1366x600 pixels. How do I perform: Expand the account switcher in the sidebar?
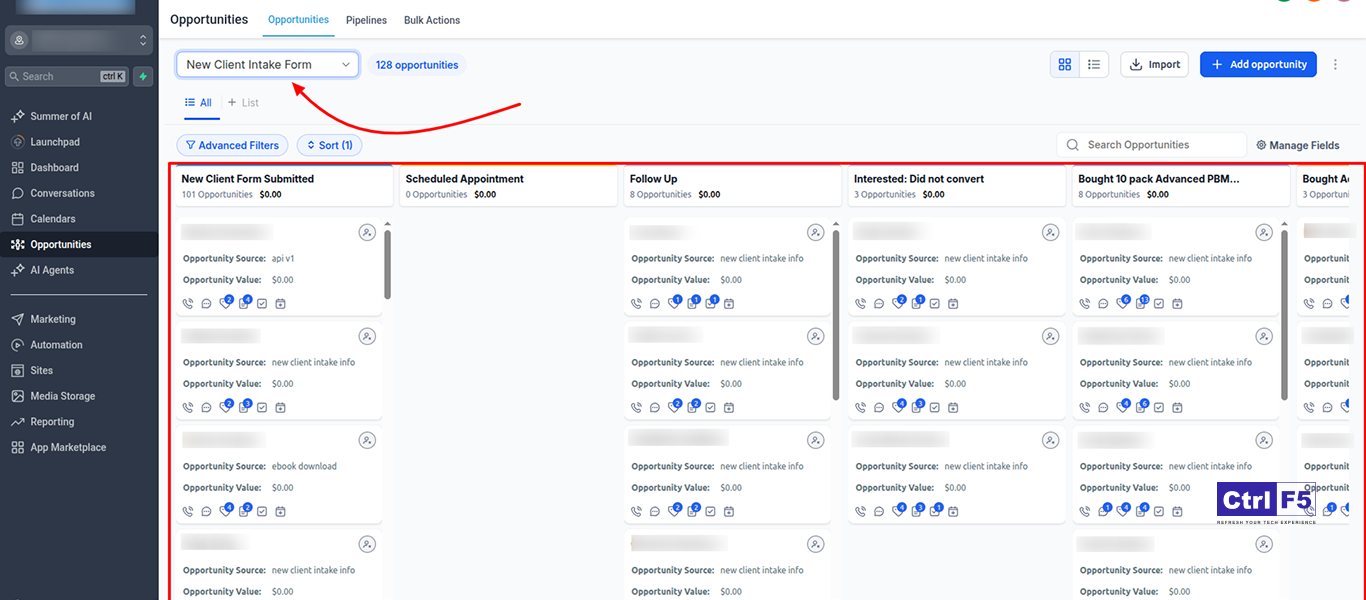[80, 40]
